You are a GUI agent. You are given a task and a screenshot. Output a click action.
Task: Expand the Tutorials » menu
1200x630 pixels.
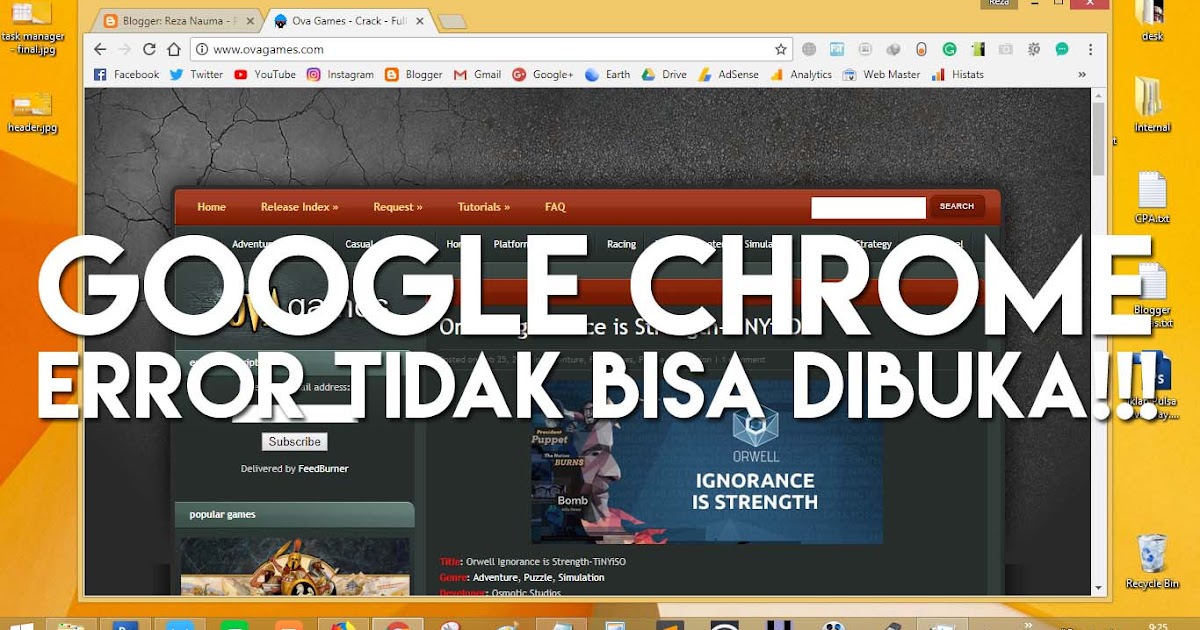[x=484, y=207]
